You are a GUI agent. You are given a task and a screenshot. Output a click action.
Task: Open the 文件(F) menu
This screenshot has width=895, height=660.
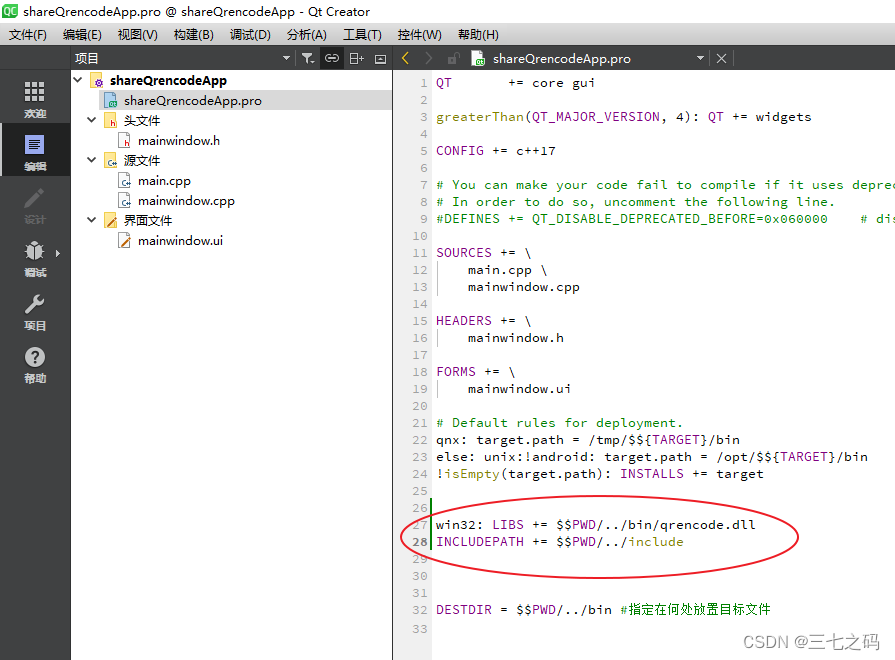[27, 35]
